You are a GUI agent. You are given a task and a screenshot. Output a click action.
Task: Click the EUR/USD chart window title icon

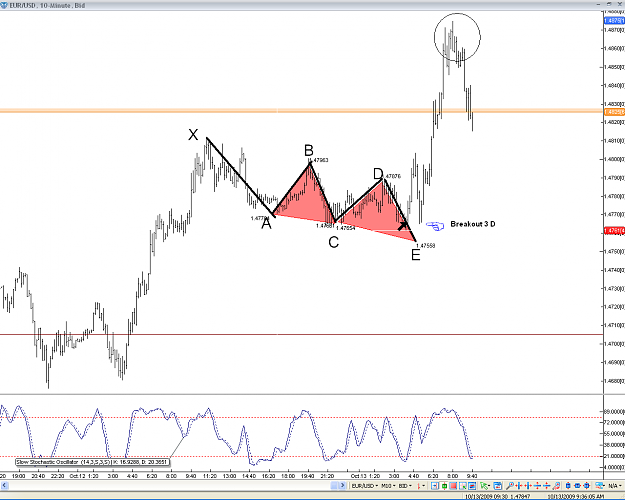4,5
